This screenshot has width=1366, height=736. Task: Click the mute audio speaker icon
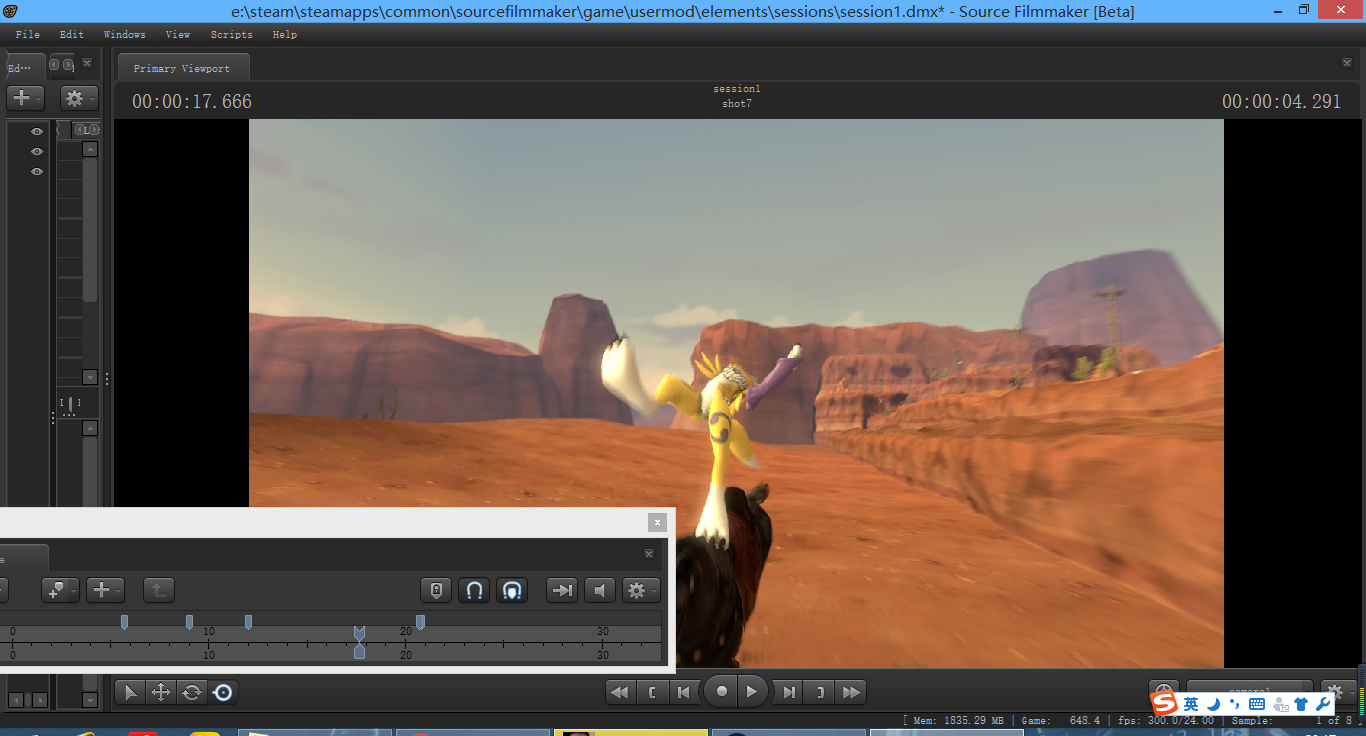[x=599, y=591]
